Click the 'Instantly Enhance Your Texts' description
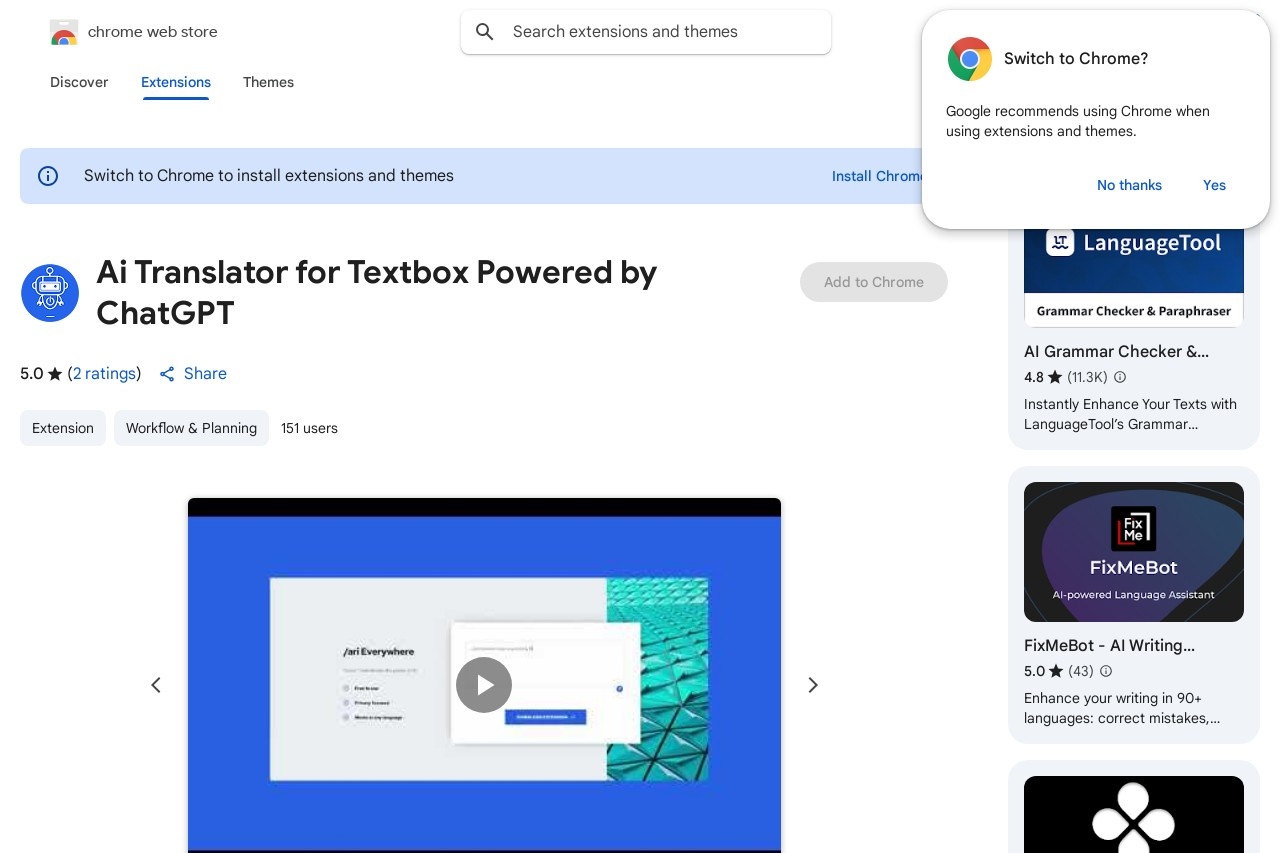Image resolution: width=1280 pixels, height=853 pixels. 1130,414
